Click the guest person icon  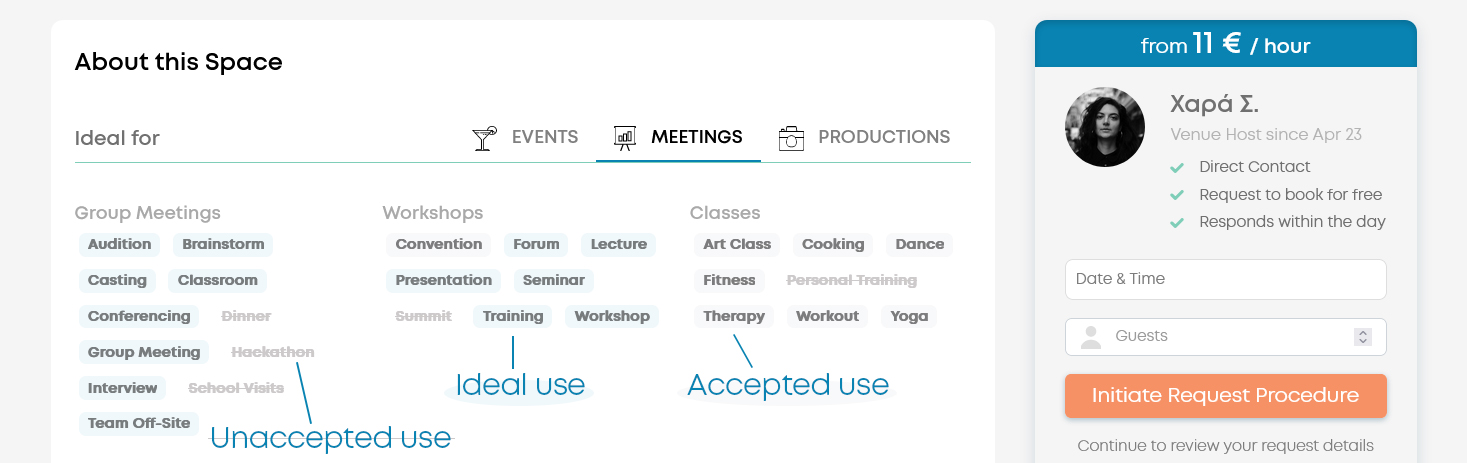click(x=1091, y=336)
